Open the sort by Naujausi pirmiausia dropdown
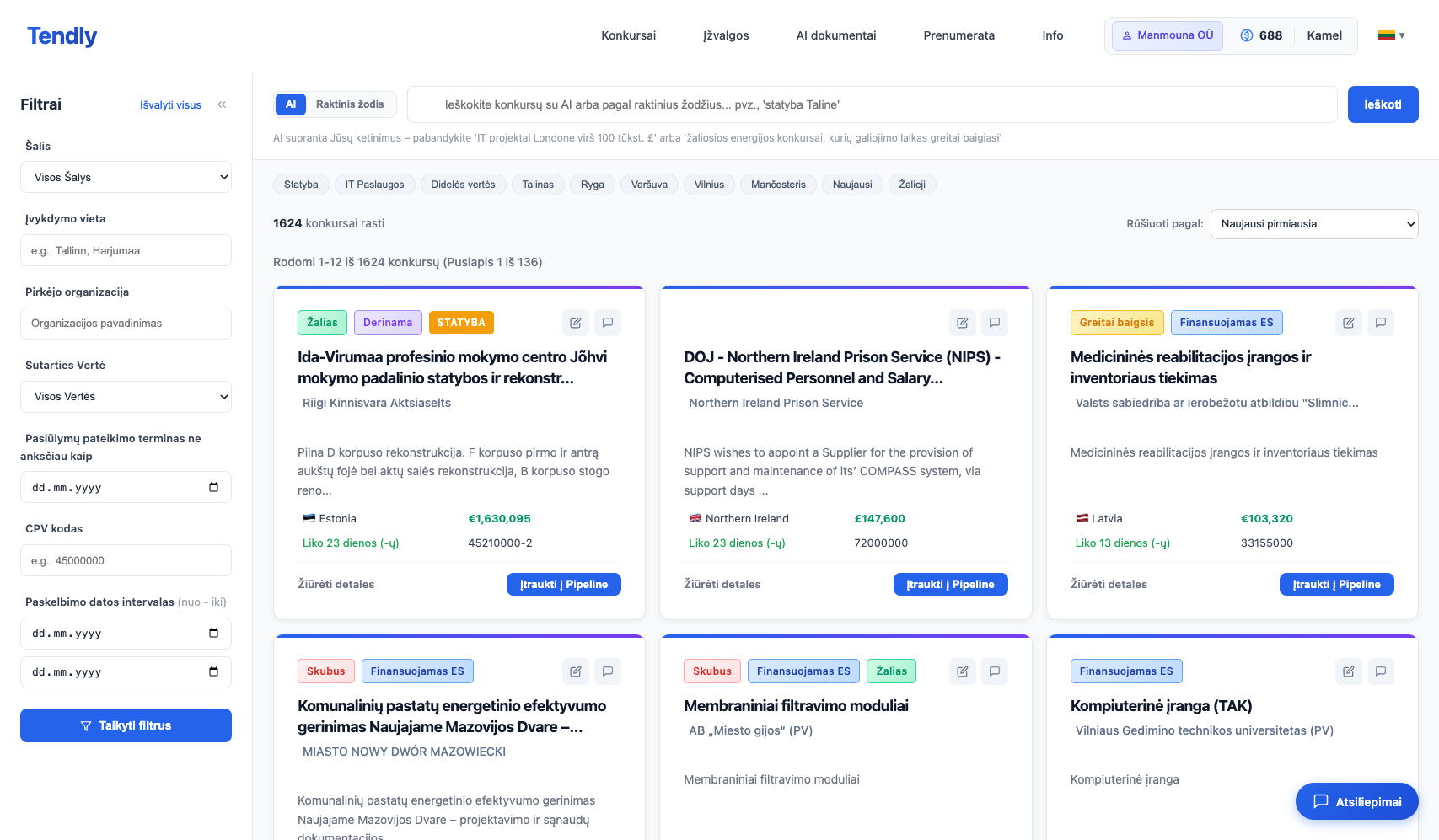This screenshot has height=840, width=1439. [x=1313, y=224]
